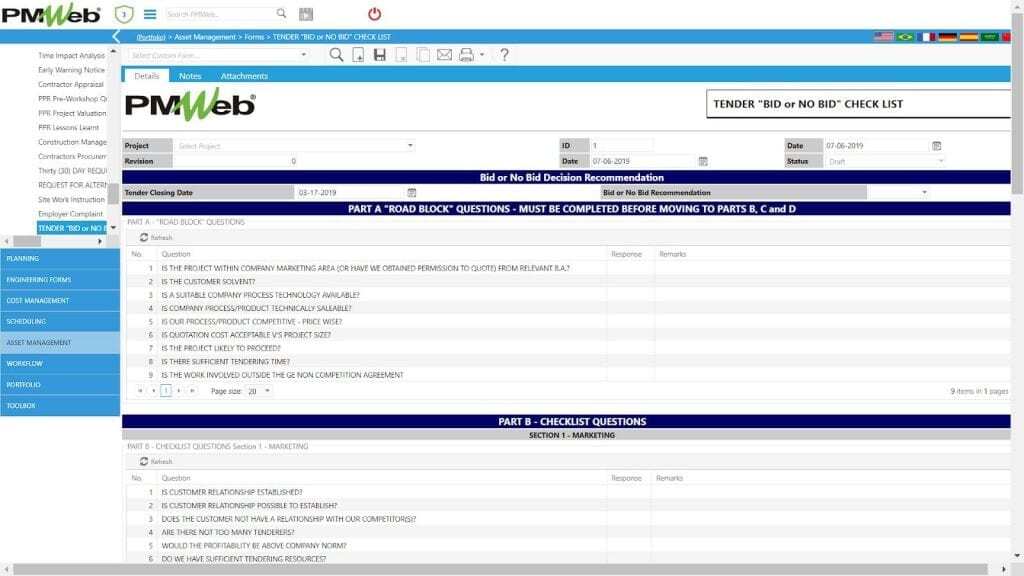Click the Copy record icon
The width and height of the screenshot is (1024, 576).
423,55
